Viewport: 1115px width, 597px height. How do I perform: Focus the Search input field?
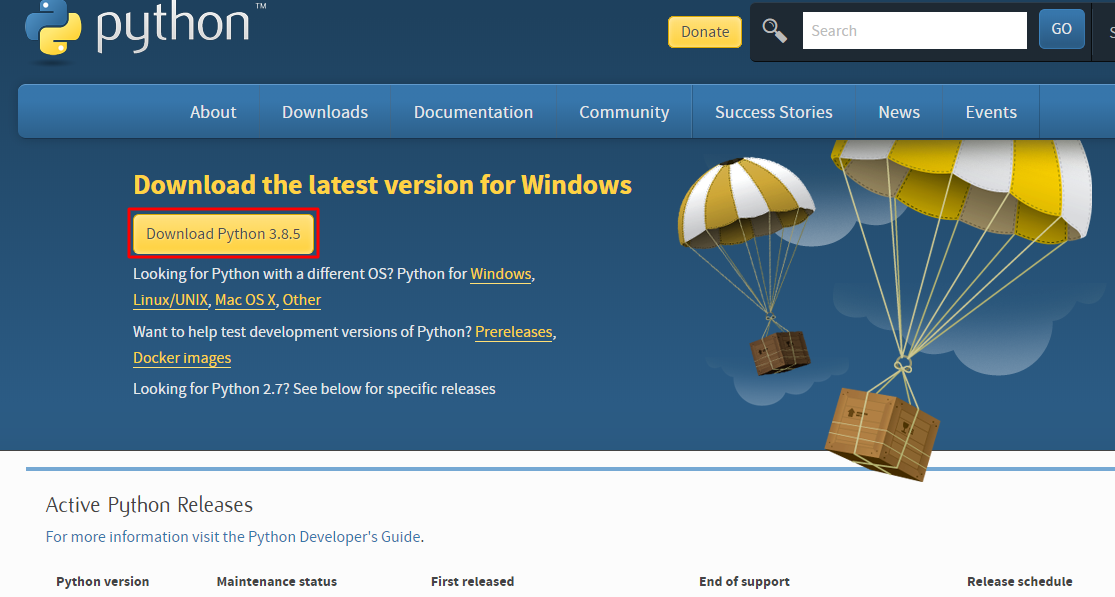[x=914, y=31]
